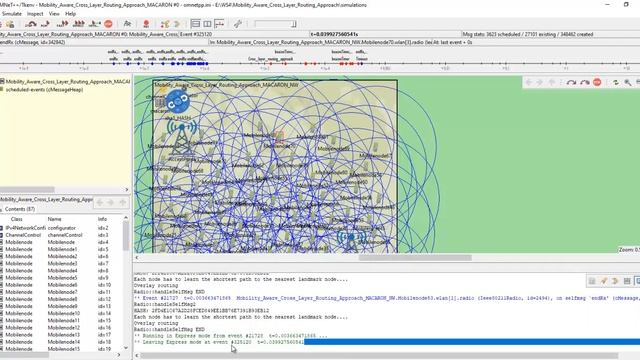Click the contents list scroll-down arrow

point(126,348)
